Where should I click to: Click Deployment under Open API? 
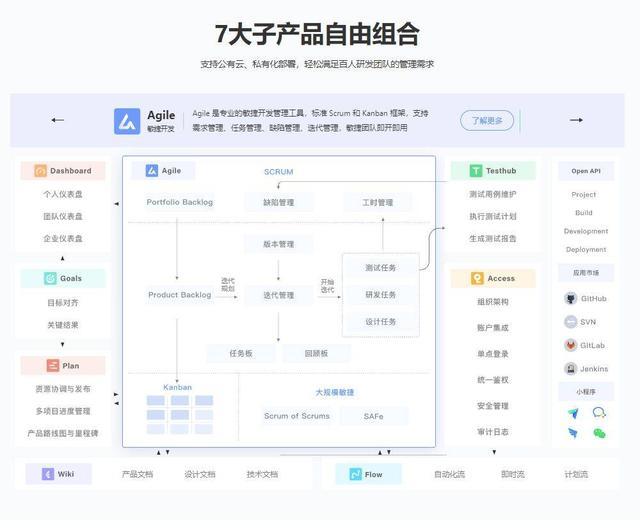pyautogui.click(x=586, y=249)
